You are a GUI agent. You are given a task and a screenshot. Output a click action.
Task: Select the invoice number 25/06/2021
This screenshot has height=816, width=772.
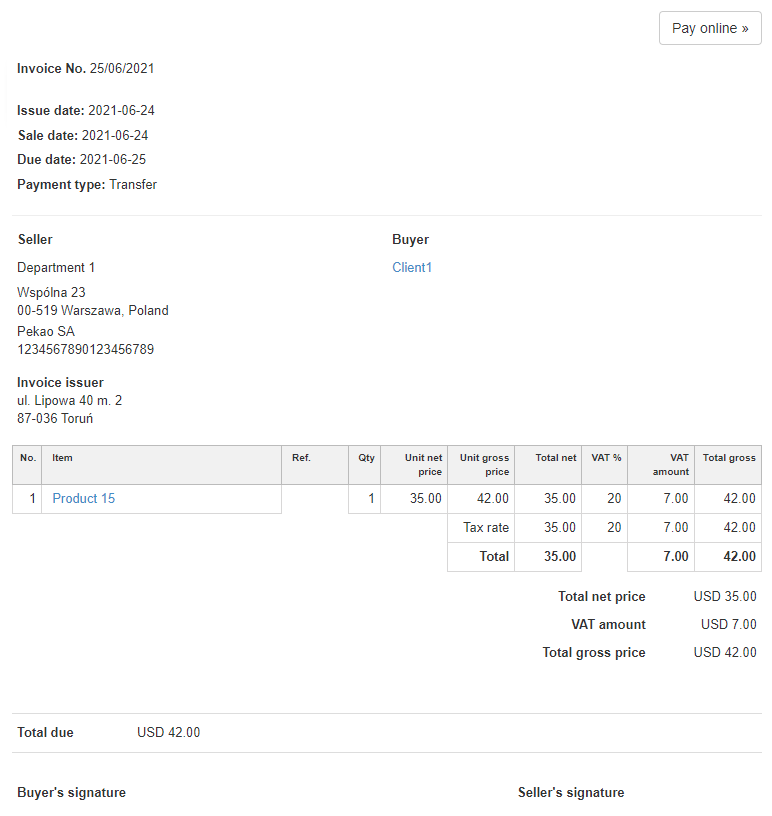122,69
